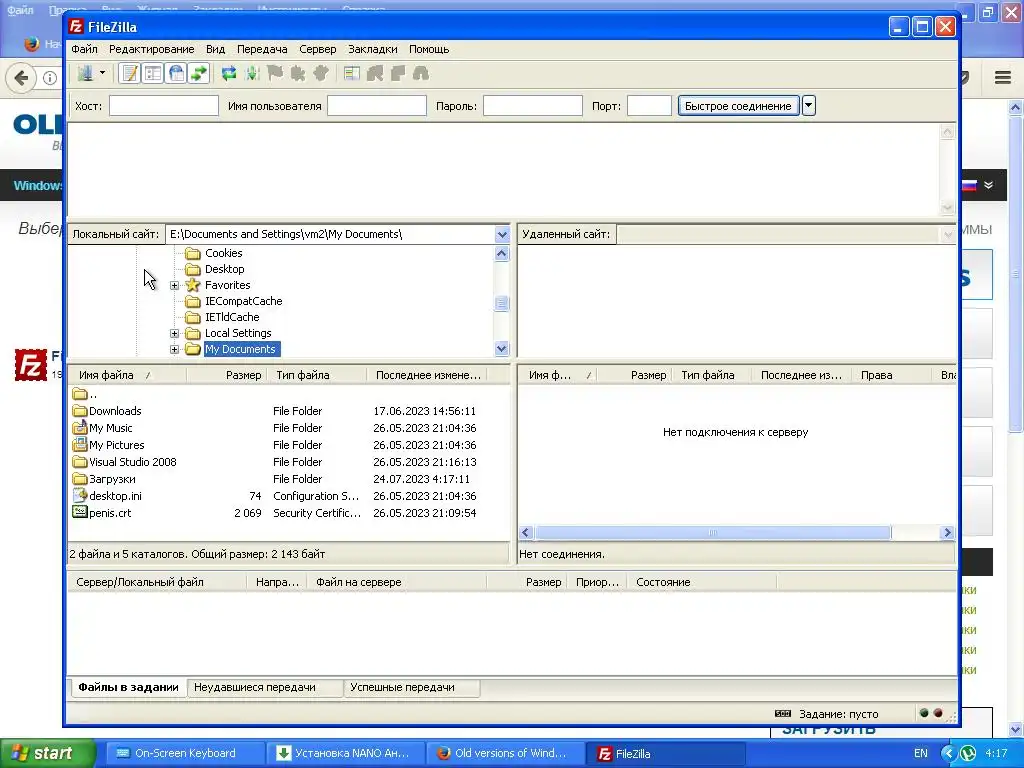Sort local files by Имя файла header
Viewport: 1024px width, 768px height.
127,375
